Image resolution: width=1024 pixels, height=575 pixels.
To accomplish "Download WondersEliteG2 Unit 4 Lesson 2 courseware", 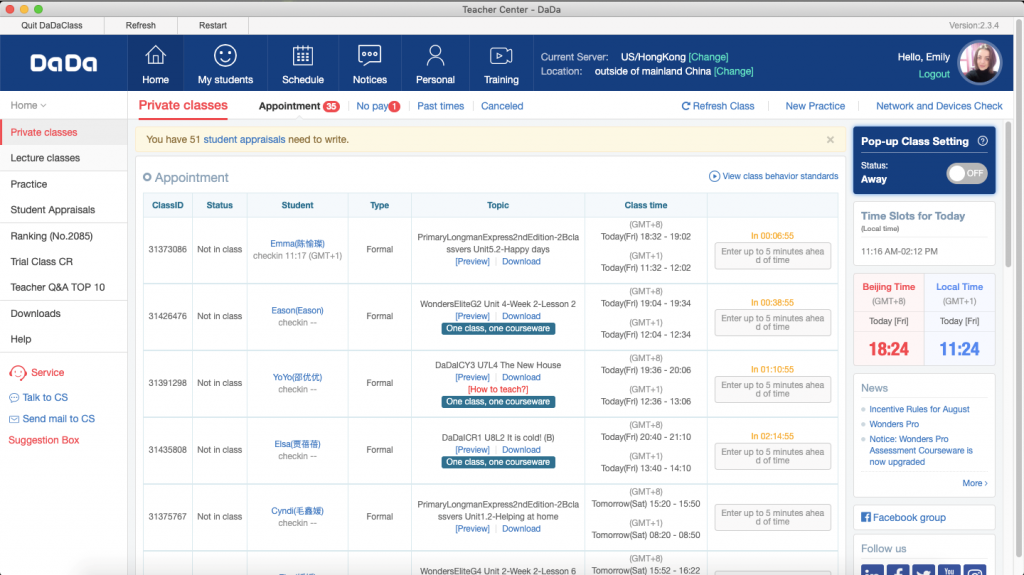I will coord(521,316).
